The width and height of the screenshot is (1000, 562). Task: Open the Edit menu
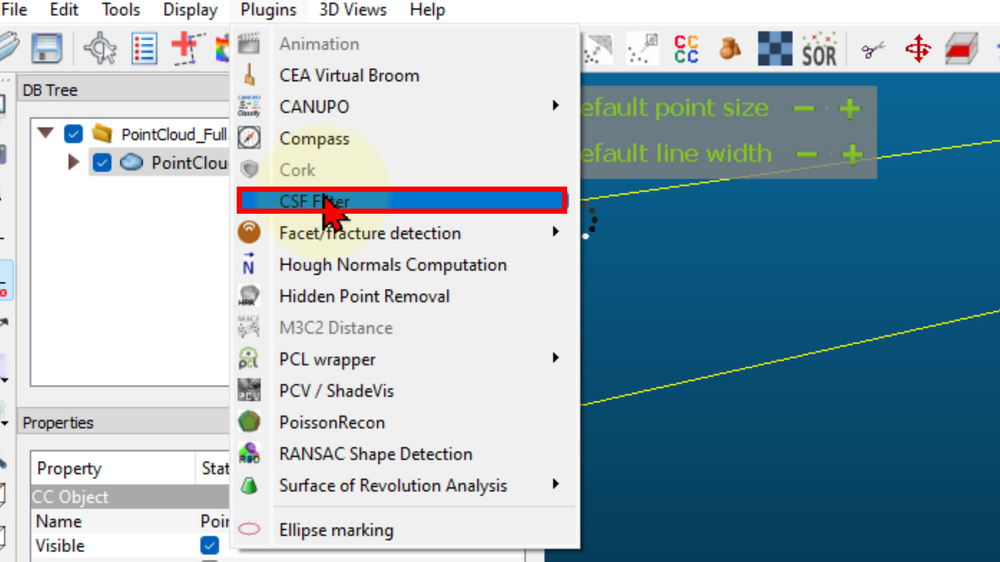coord(64,10)
